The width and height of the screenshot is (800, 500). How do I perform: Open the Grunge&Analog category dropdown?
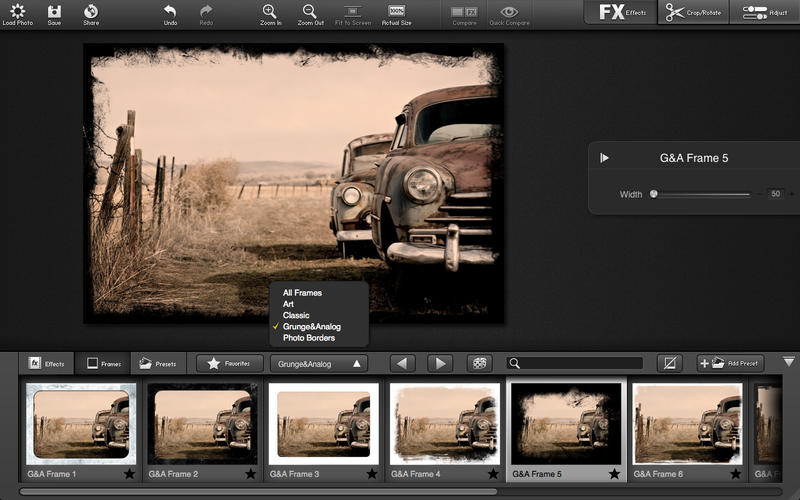point(320,364)
